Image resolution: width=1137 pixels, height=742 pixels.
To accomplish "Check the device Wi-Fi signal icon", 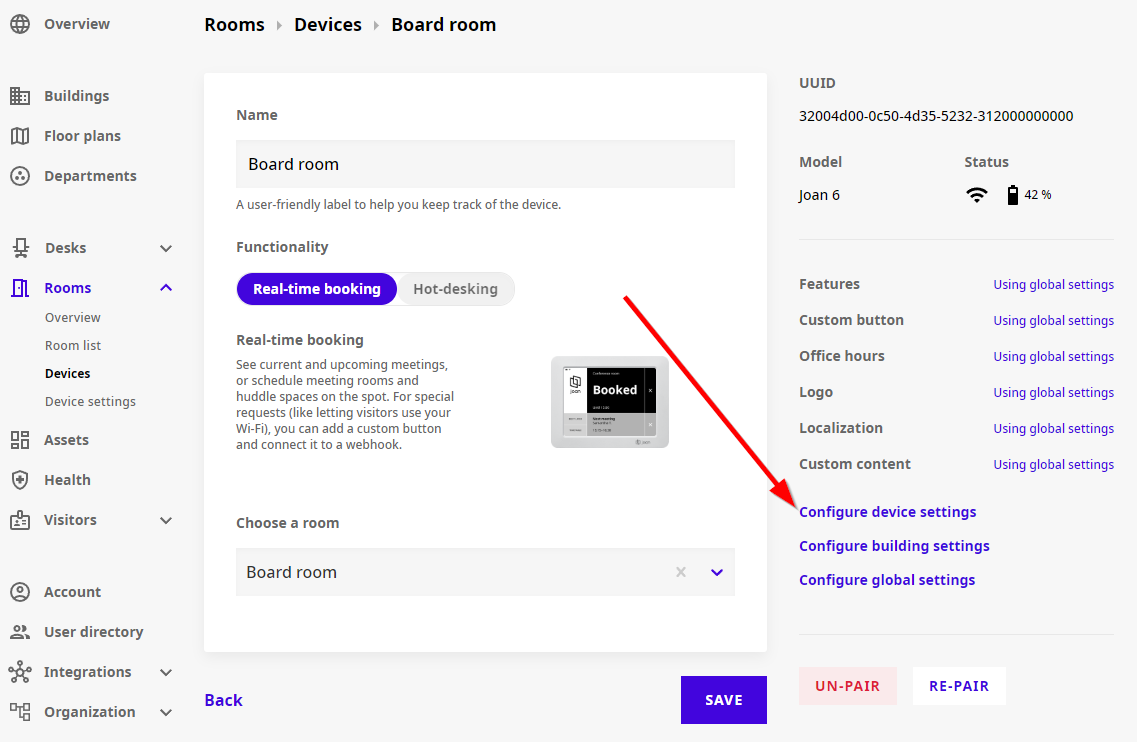I will (x=977, y=194).
